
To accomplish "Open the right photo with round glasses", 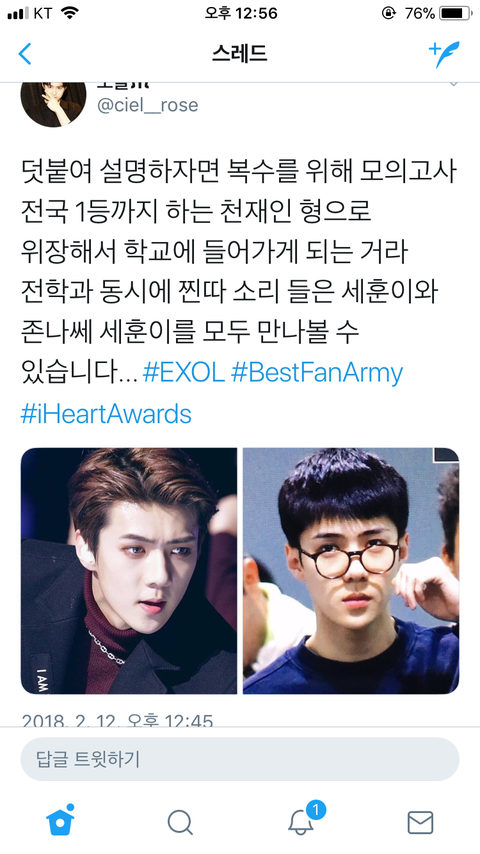I will [x=351, y=571].
